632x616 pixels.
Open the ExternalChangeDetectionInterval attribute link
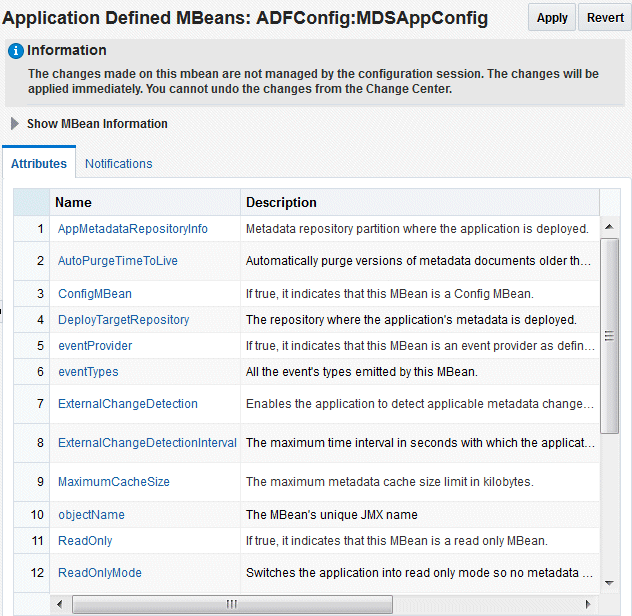click(147, 443)
